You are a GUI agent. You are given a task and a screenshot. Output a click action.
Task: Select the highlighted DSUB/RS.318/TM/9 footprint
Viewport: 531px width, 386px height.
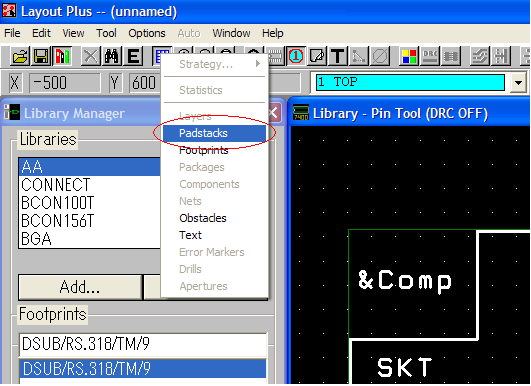[x=143, y=368]
